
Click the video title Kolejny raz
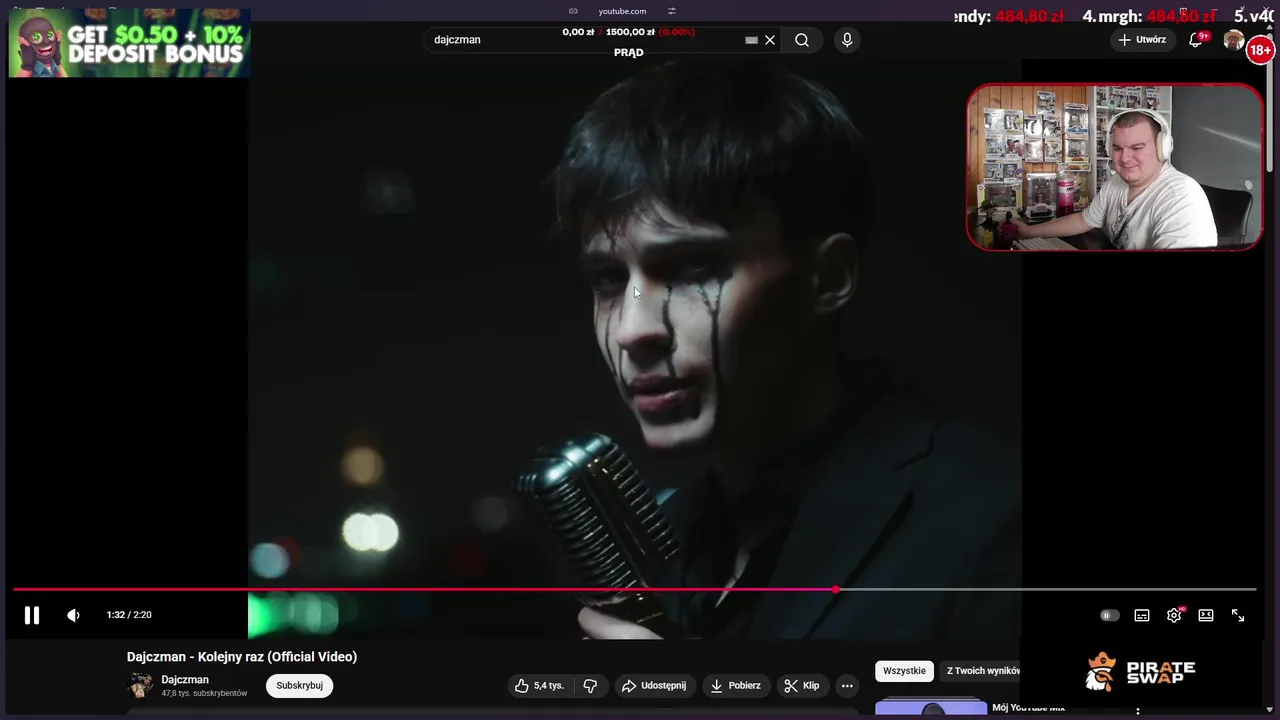click(x=242, y=657)
